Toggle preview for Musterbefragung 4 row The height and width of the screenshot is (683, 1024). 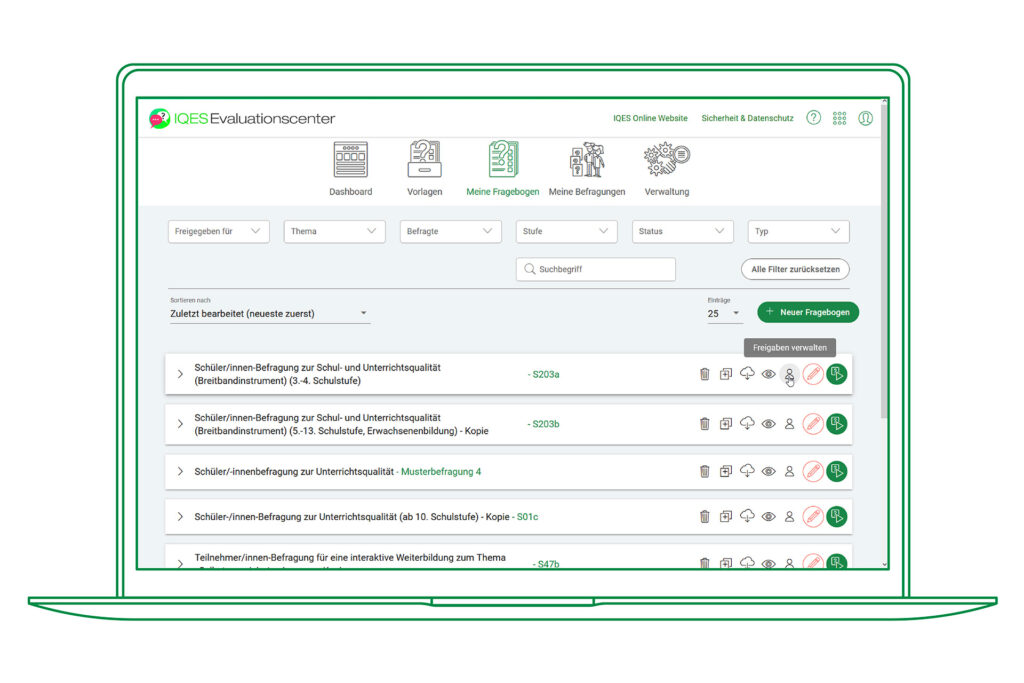point(768,470)
